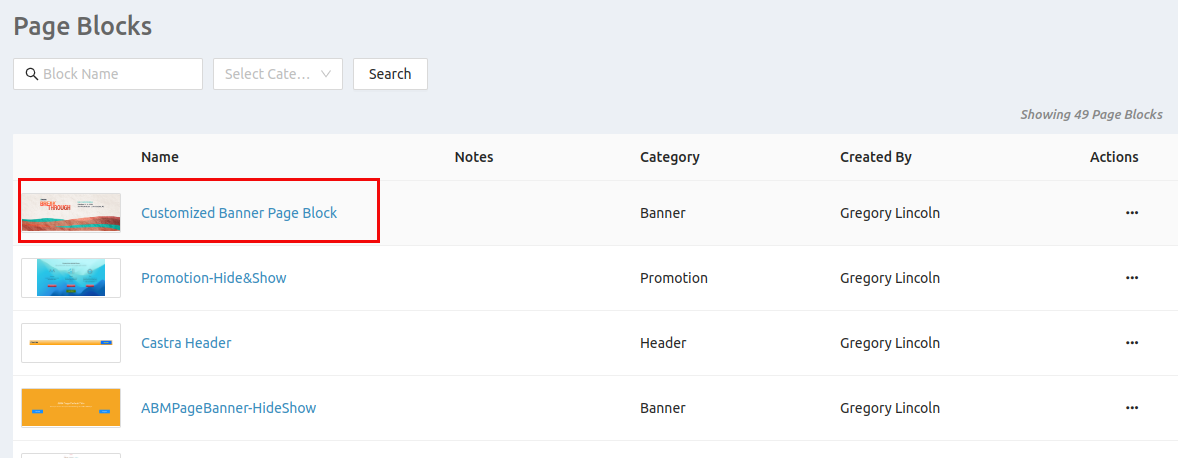This screenshot has height=466, width=1178.
Task: Click the Created By column header
Action: pos(875,157)
